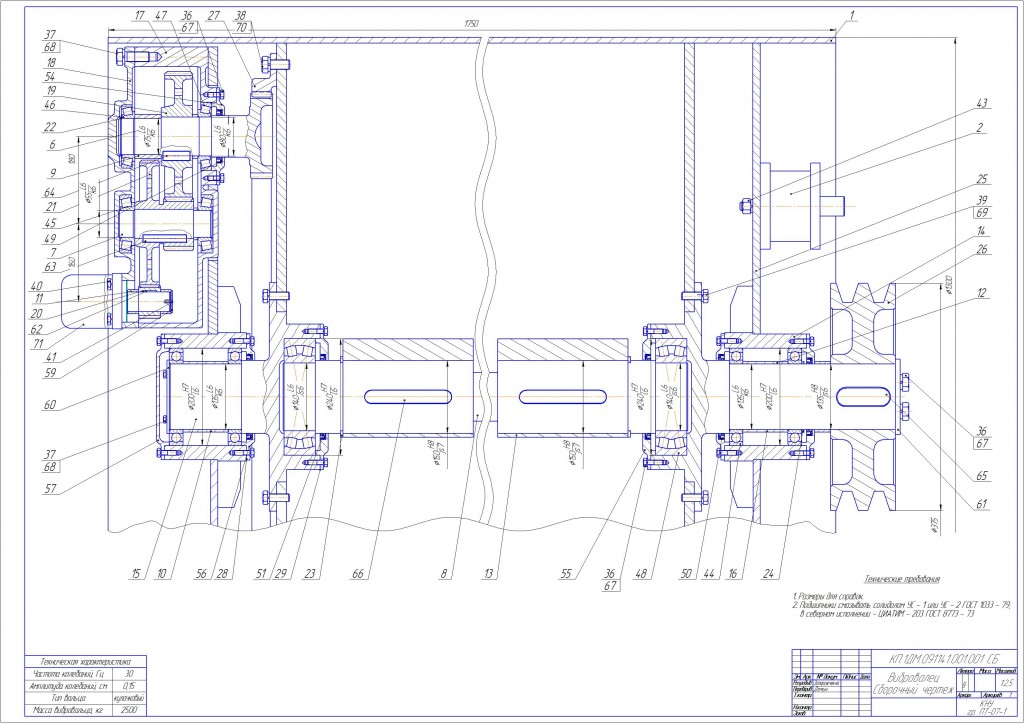
Task: Select the mass value 2500
Action: (129, 710)
